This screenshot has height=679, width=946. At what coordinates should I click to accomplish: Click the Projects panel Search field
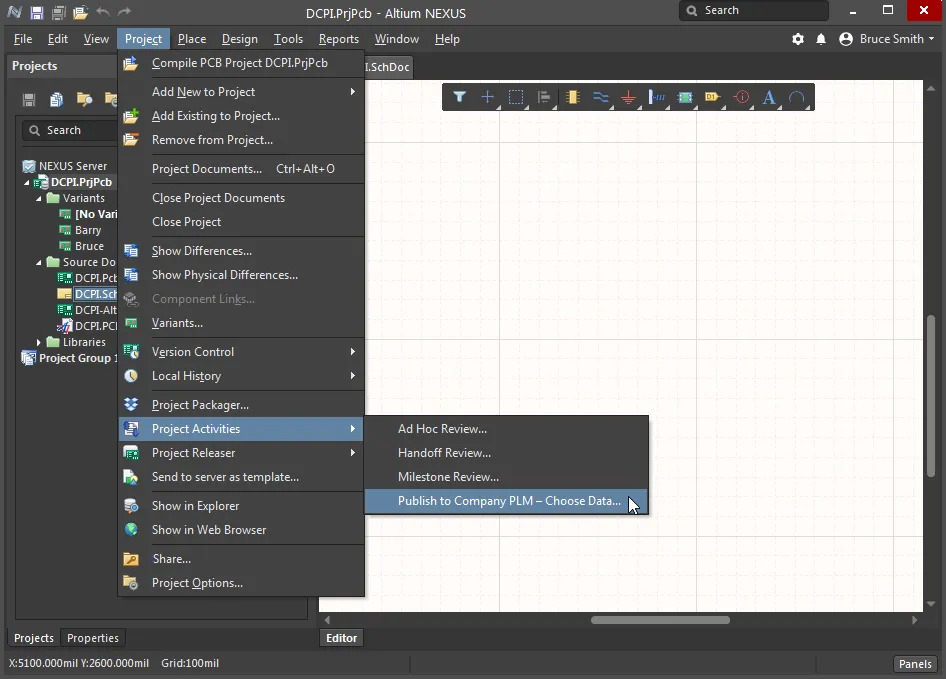[70, 130]
